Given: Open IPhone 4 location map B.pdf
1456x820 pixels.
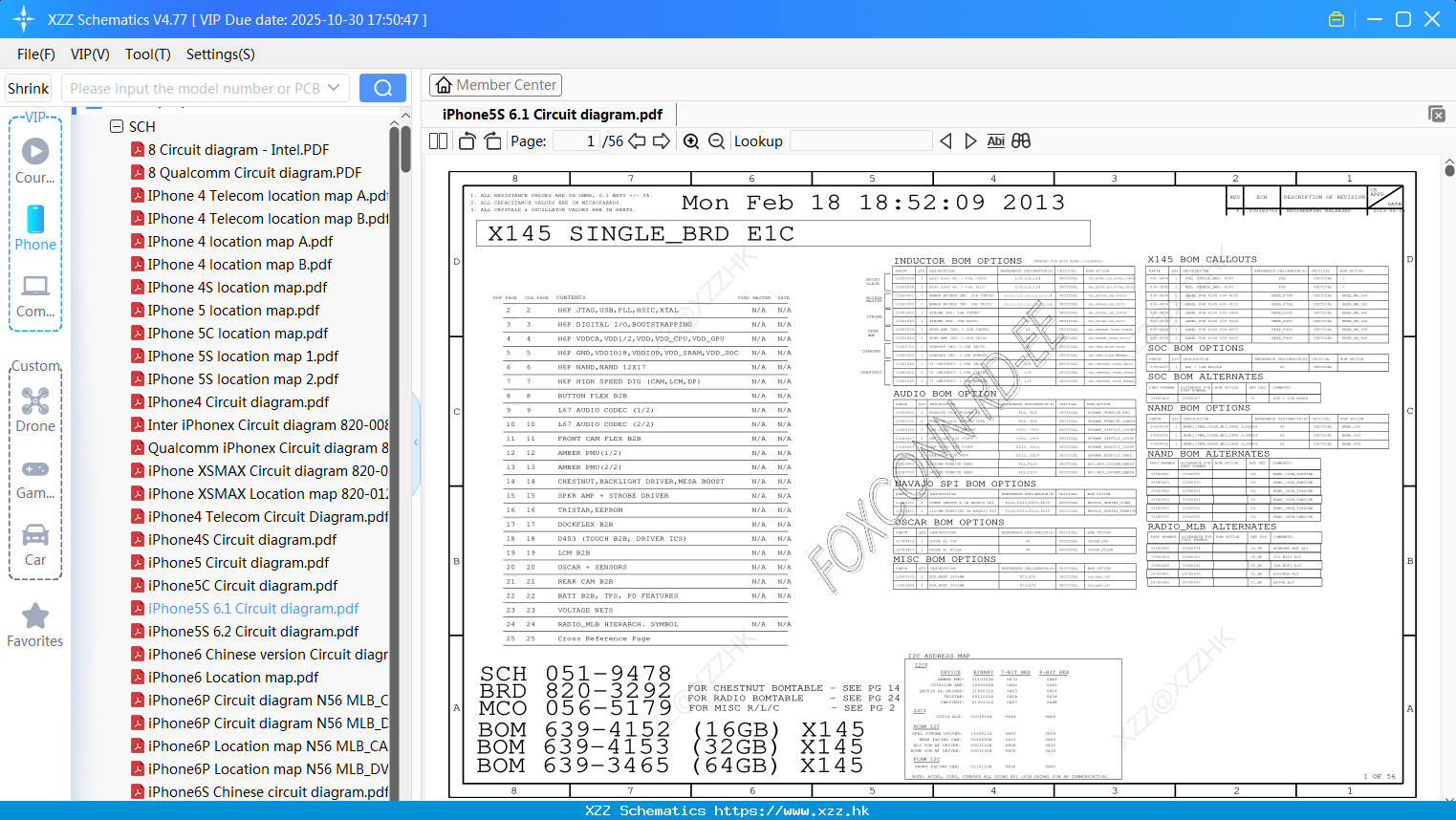Looking at the screenshot, I should tap(240, 264).
